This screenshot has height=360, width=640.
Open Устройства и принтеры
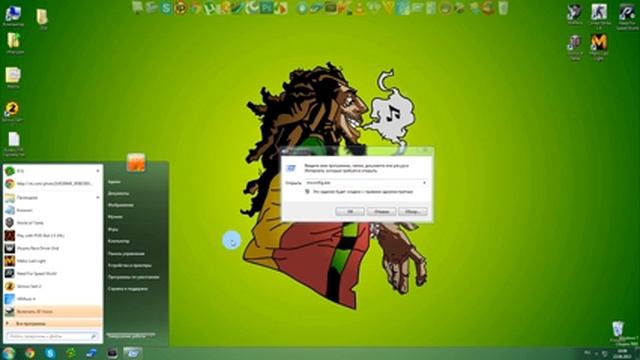tap(130, 265)
